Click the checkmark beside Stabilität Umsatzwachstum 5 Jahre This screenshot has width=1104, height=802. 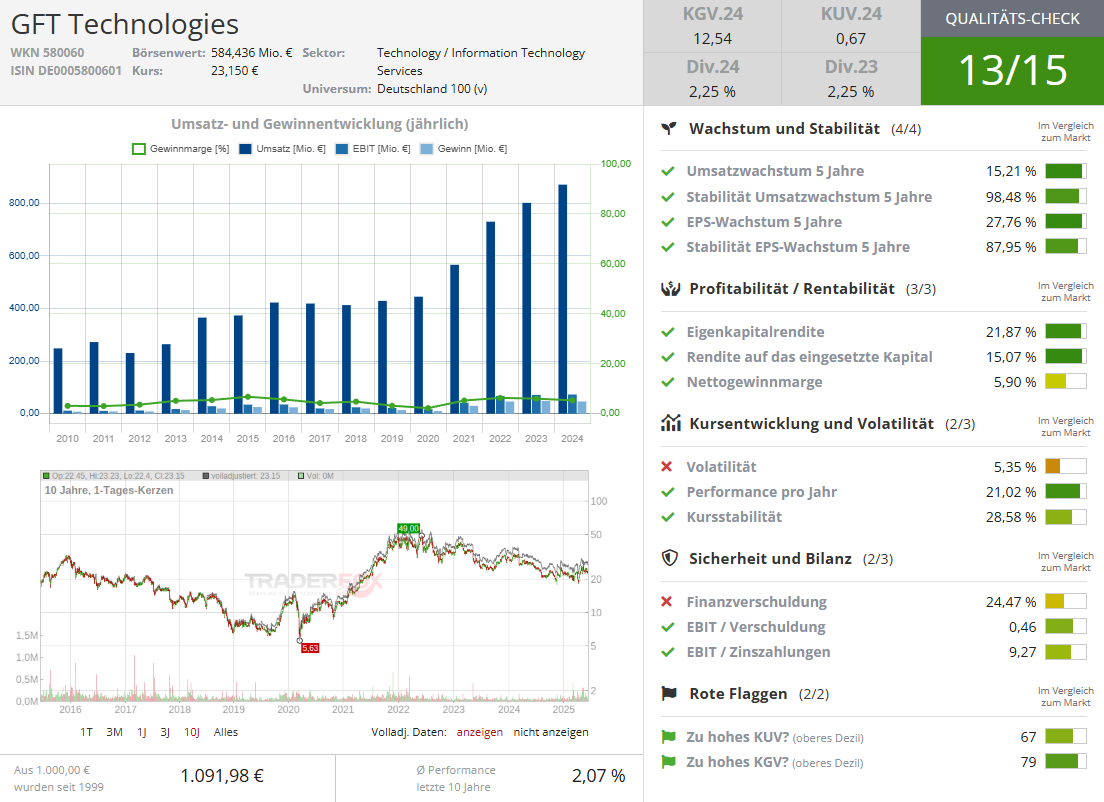[668, 197]
